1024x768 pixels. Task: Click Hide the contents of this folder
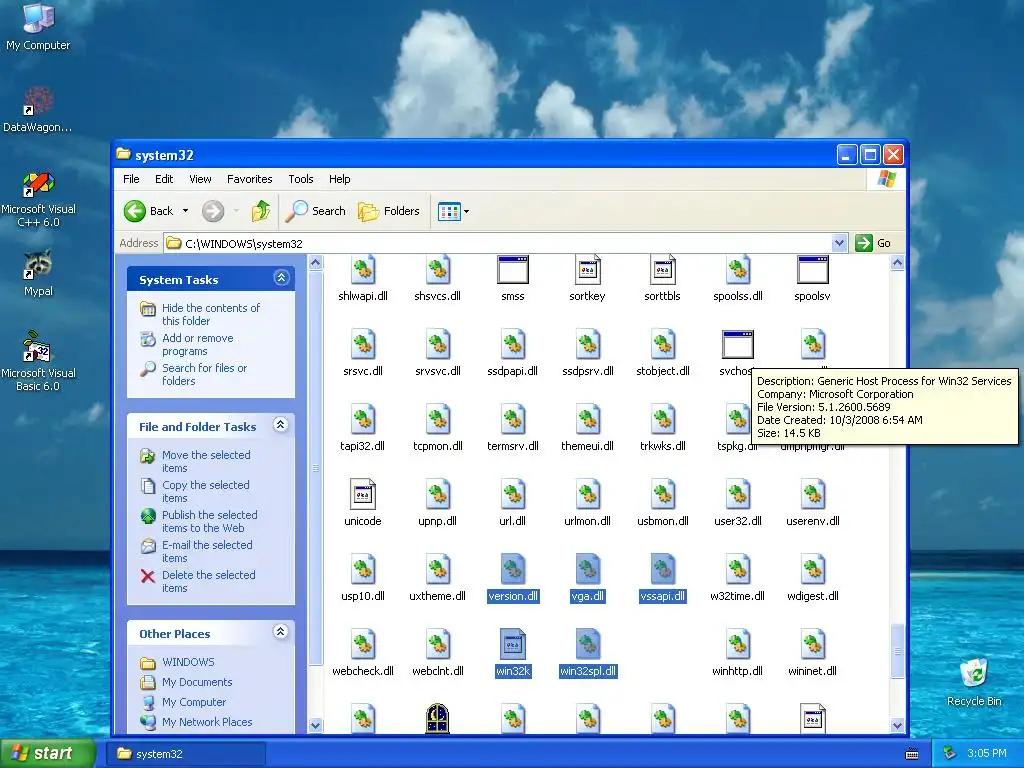click(x=211, y=314)
